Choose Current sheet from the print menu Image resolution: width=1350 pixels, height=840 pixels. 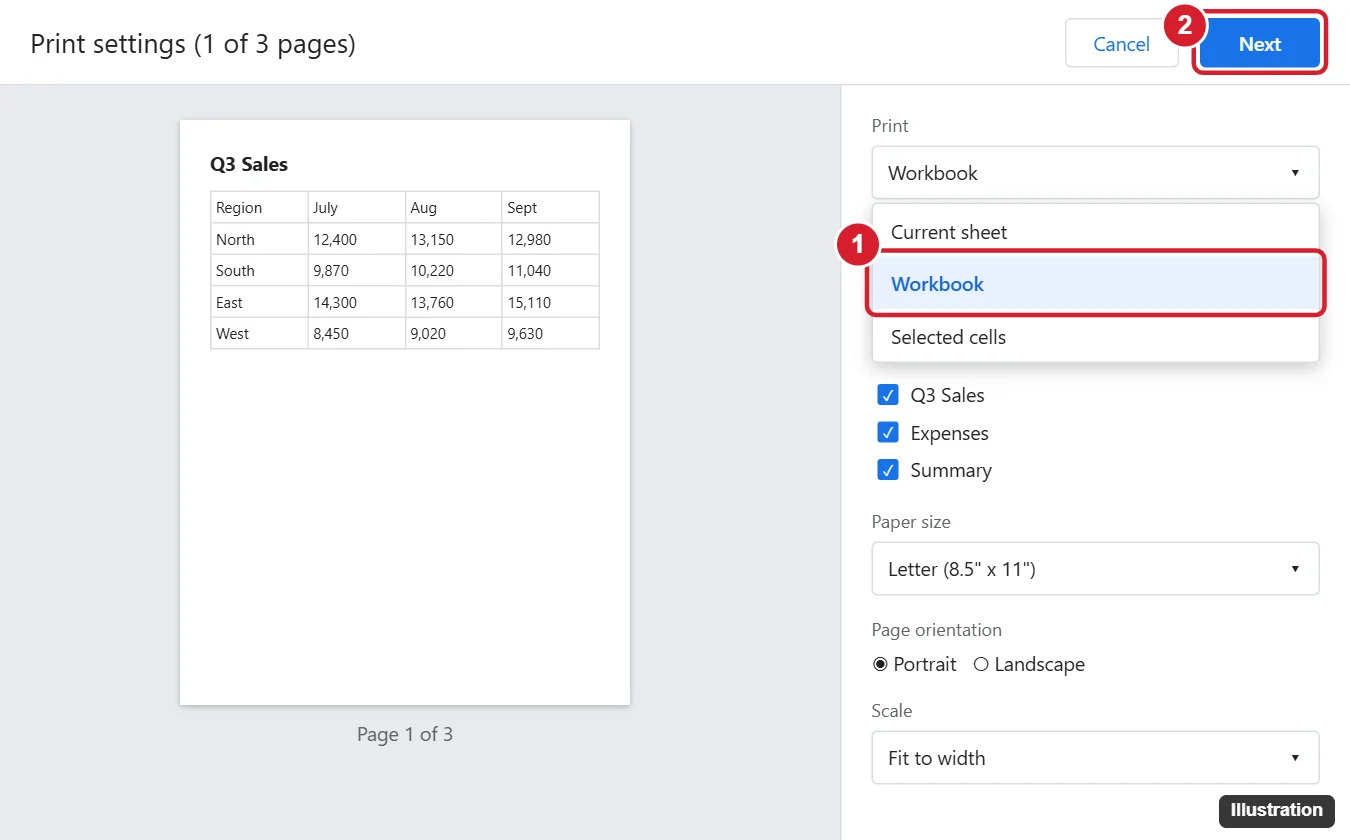pos(1095,232)
